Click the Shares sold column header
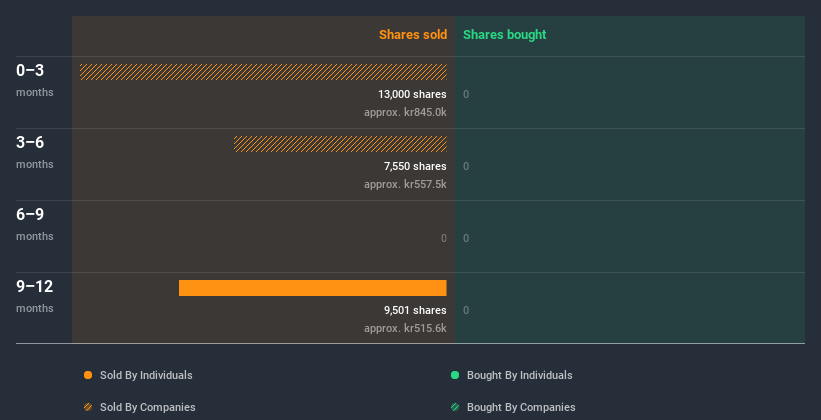 pos(413,35)
